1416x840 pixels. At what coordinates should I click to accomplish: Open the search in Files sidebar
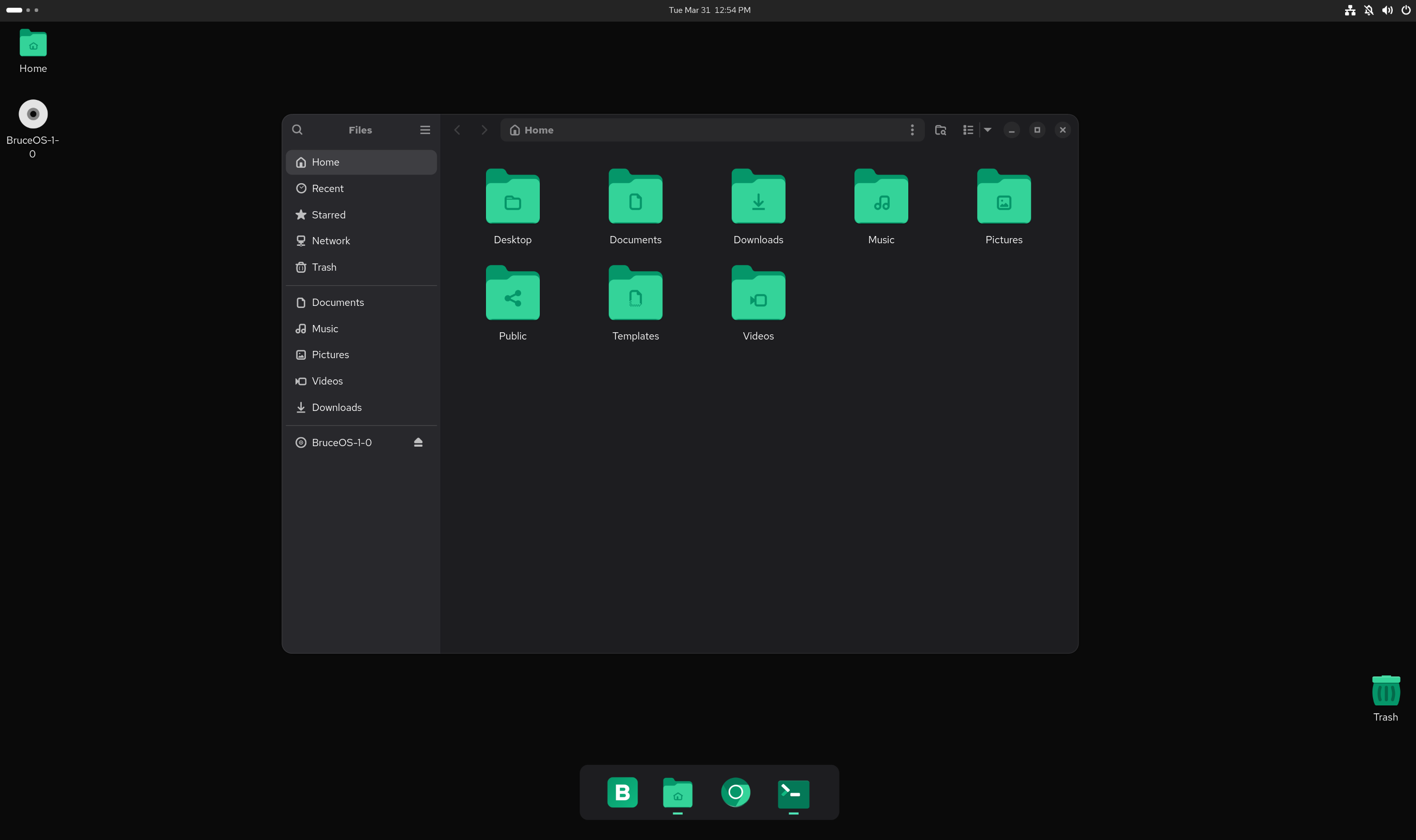297,129
